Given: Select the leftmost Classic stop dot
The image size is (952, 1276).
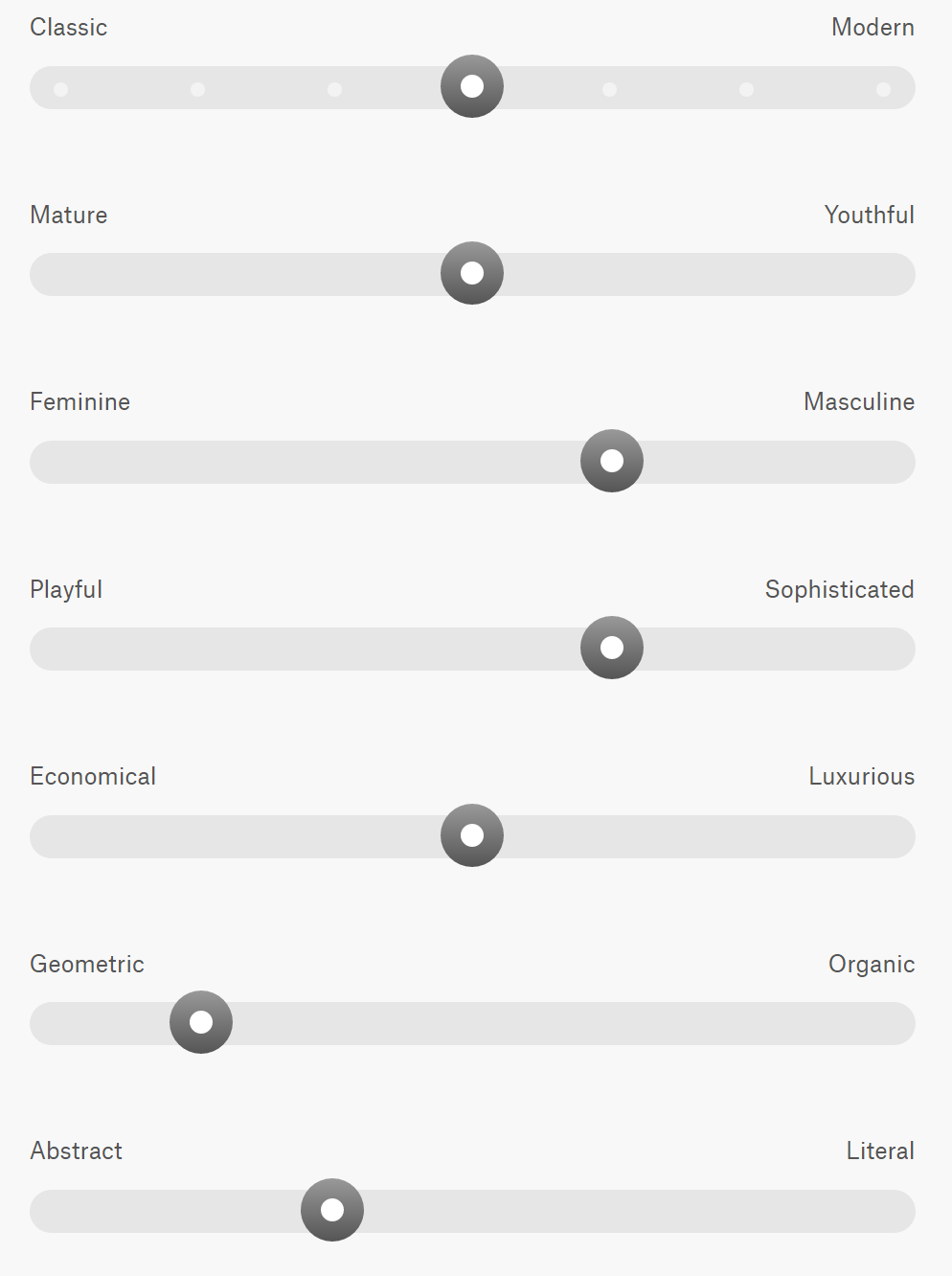Looking at the screenshot, I should click(x=60, y=89).
